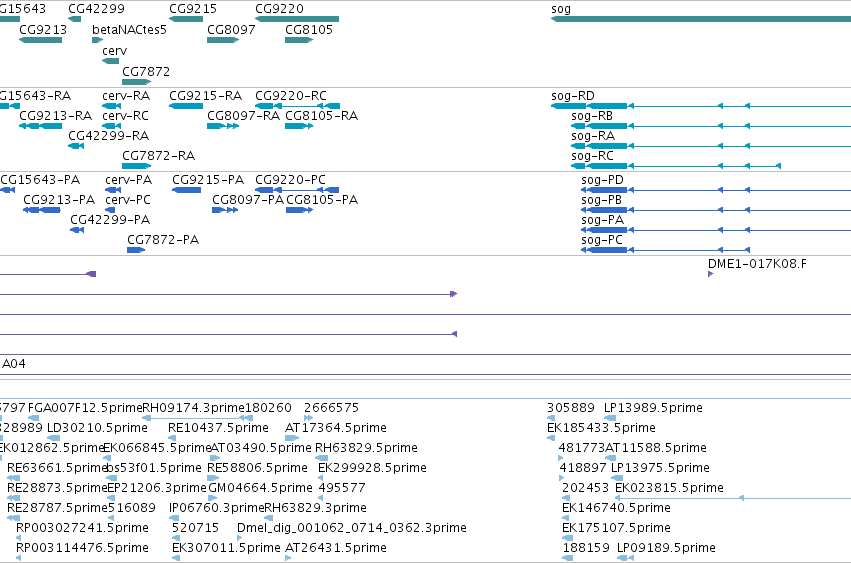851x563 pixels.
Task: Select EST RH63829.5prime
Action: click(322, 458)
